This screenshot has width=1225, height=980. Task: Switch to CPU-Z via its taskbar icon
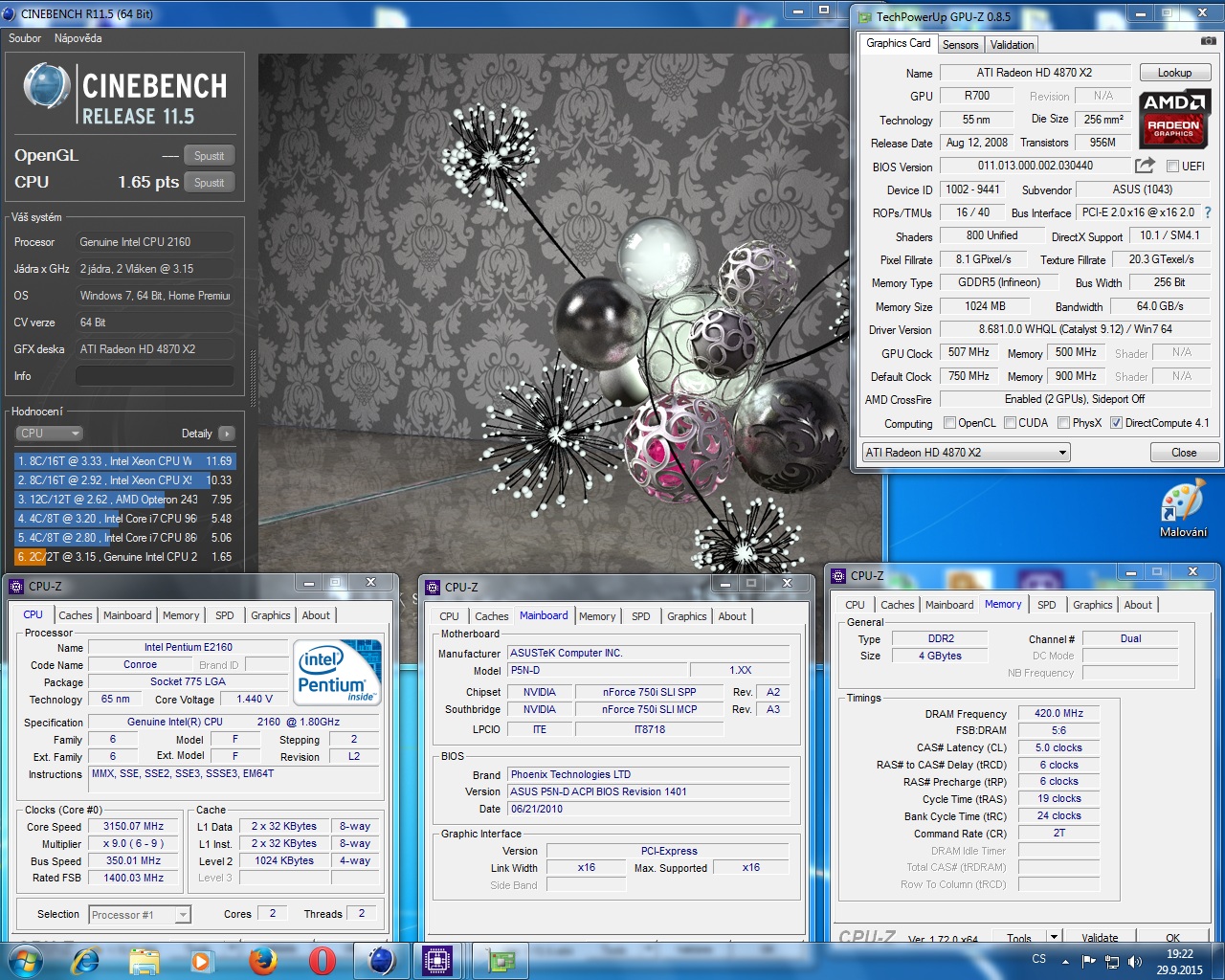[438, 961]
